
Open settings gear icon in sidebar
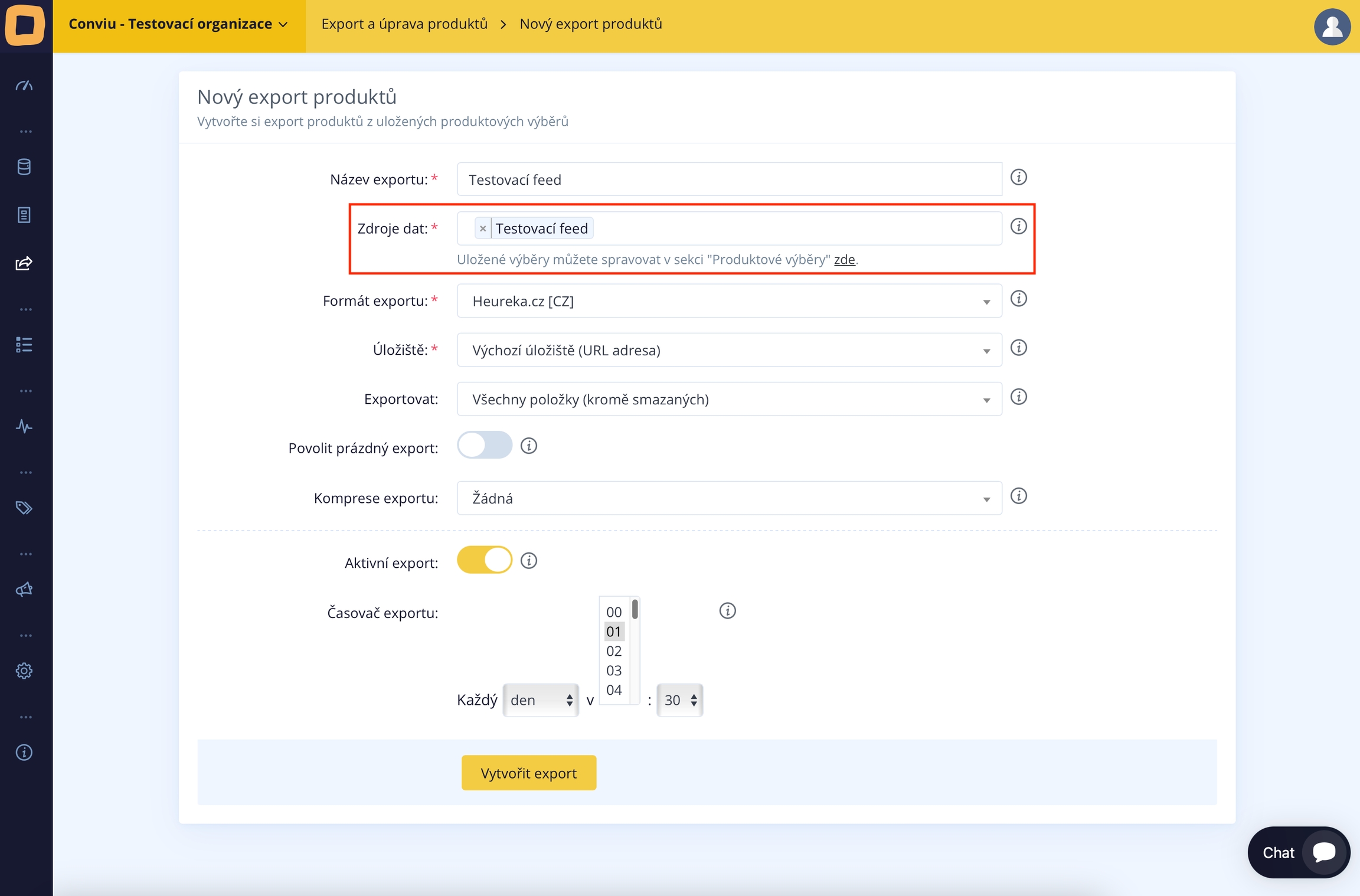coord(24,671)
